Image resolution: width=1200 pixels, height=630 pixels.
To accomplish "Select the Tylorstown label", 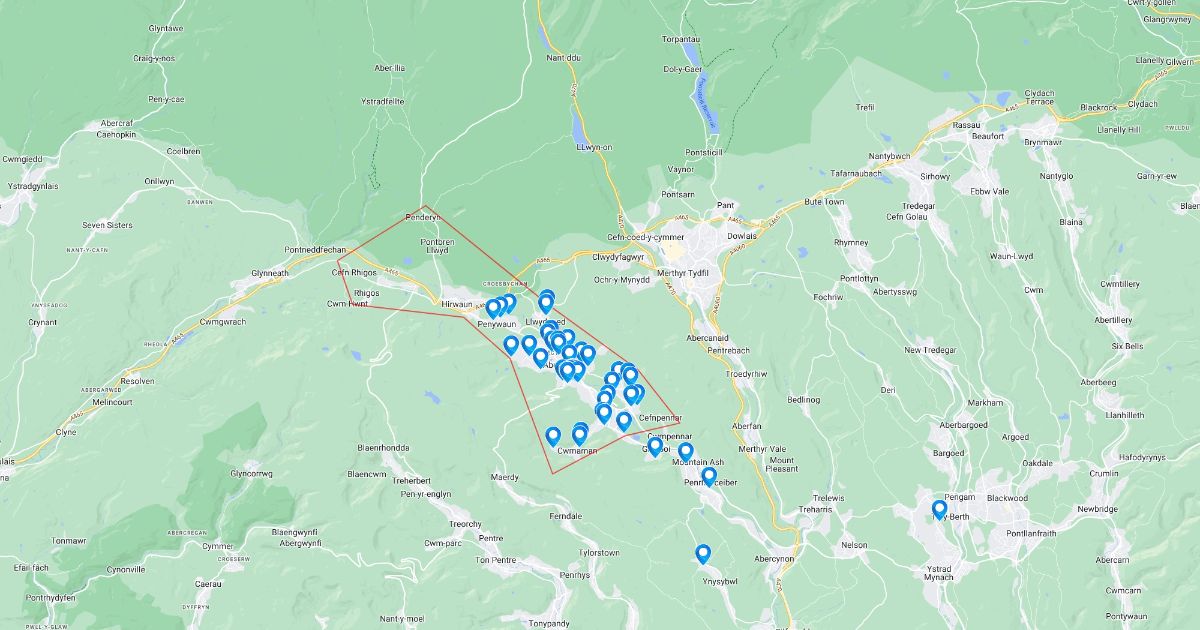I will (x=600, y=552).
